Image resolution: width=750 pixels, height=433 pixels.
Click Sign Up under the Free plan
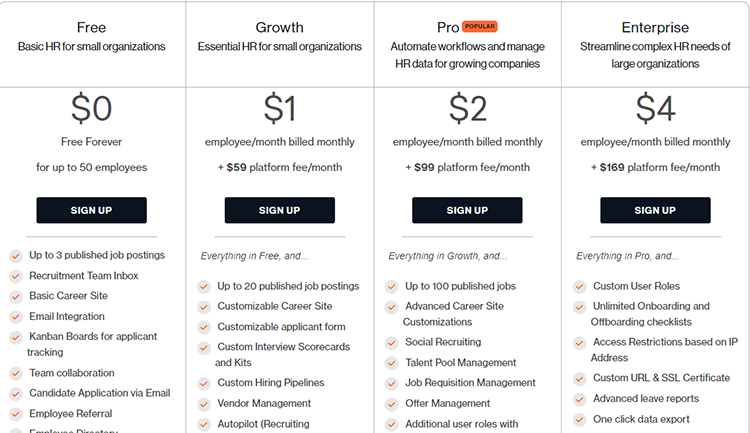pos(91,210)
